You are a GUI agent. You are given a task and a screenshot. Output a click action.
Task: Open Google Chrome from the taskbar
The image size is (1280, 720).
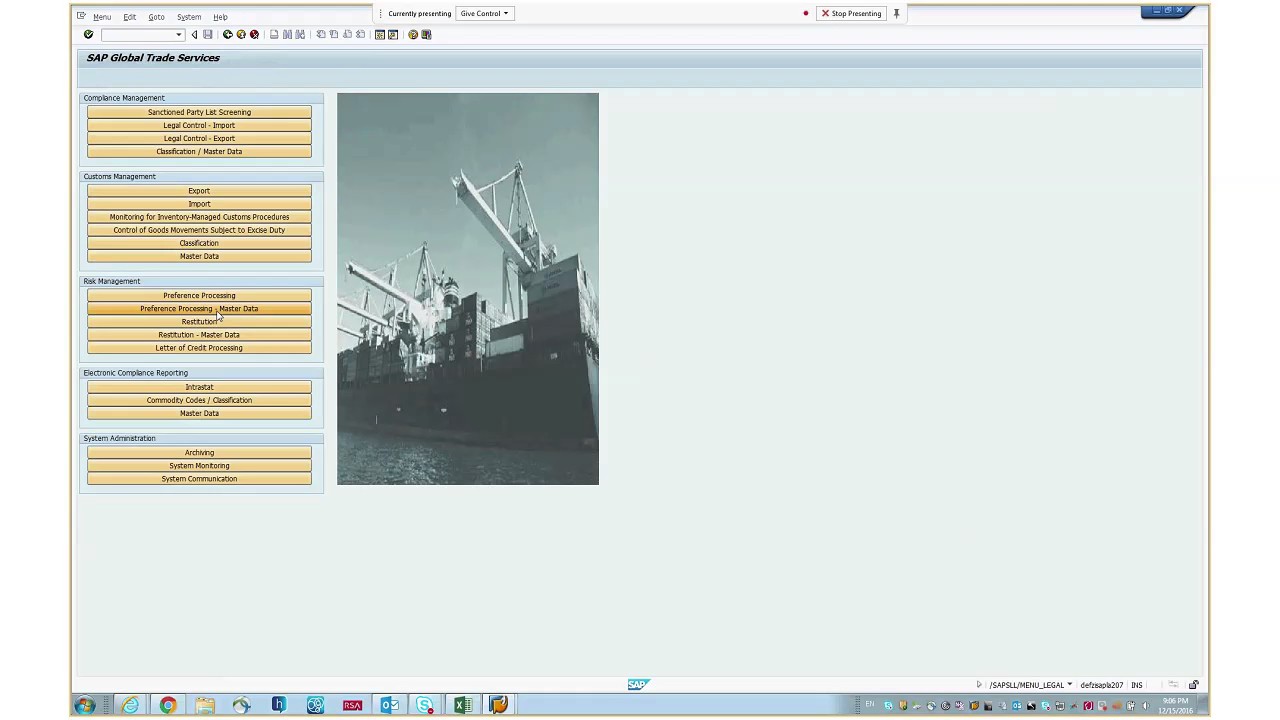pyautogui.click(x=168, y=706)
